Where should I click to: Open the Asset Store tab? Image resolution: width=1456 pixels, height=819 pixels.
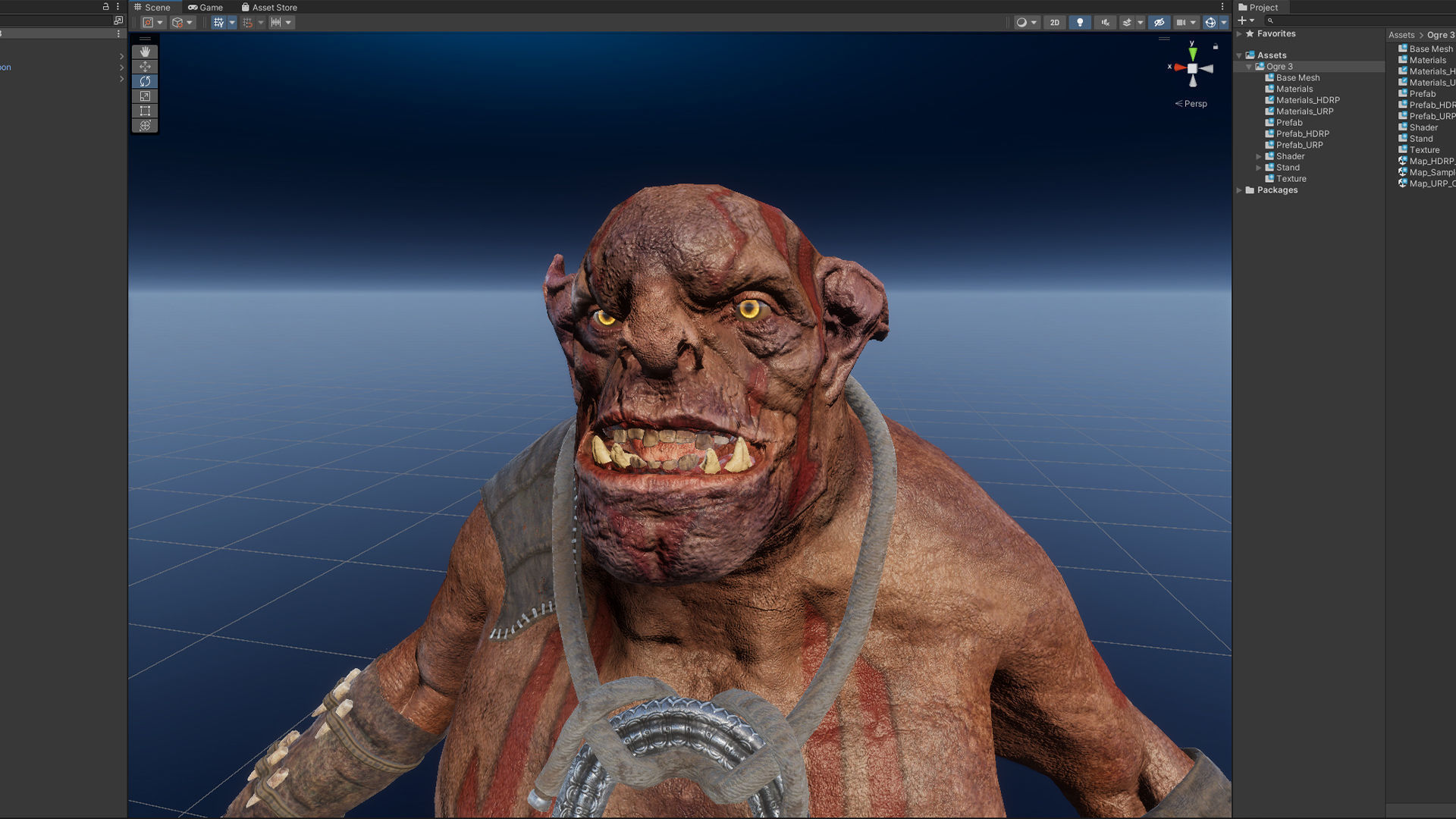point(269,8)
